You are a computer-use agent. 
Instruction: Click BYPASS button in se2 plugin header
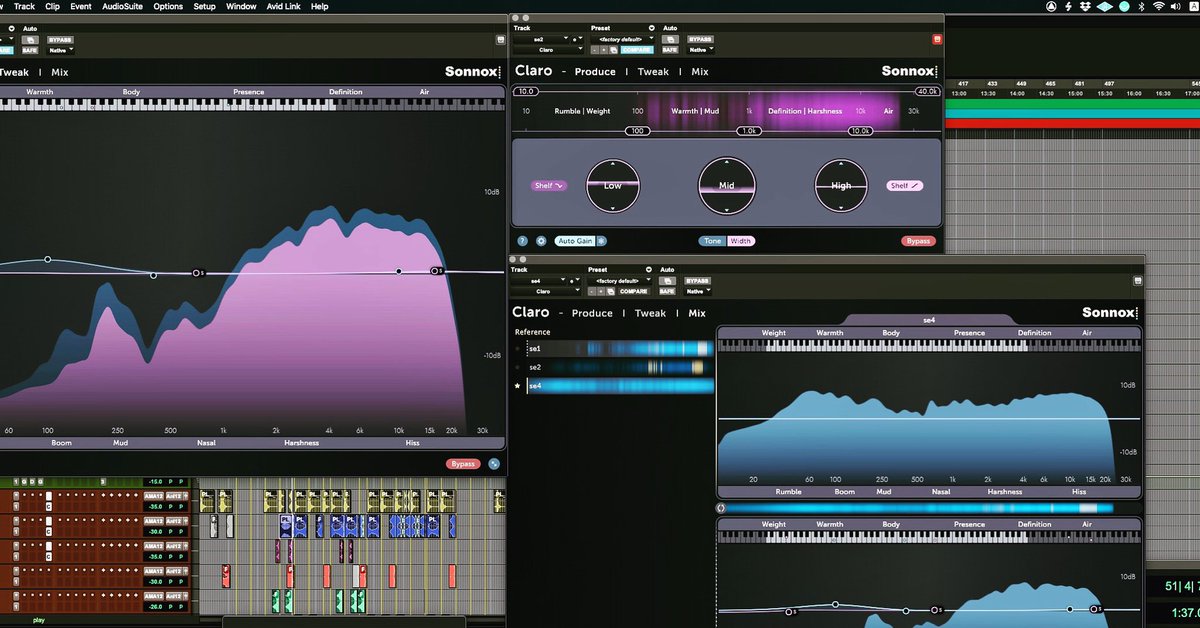[x=701, y=39]
